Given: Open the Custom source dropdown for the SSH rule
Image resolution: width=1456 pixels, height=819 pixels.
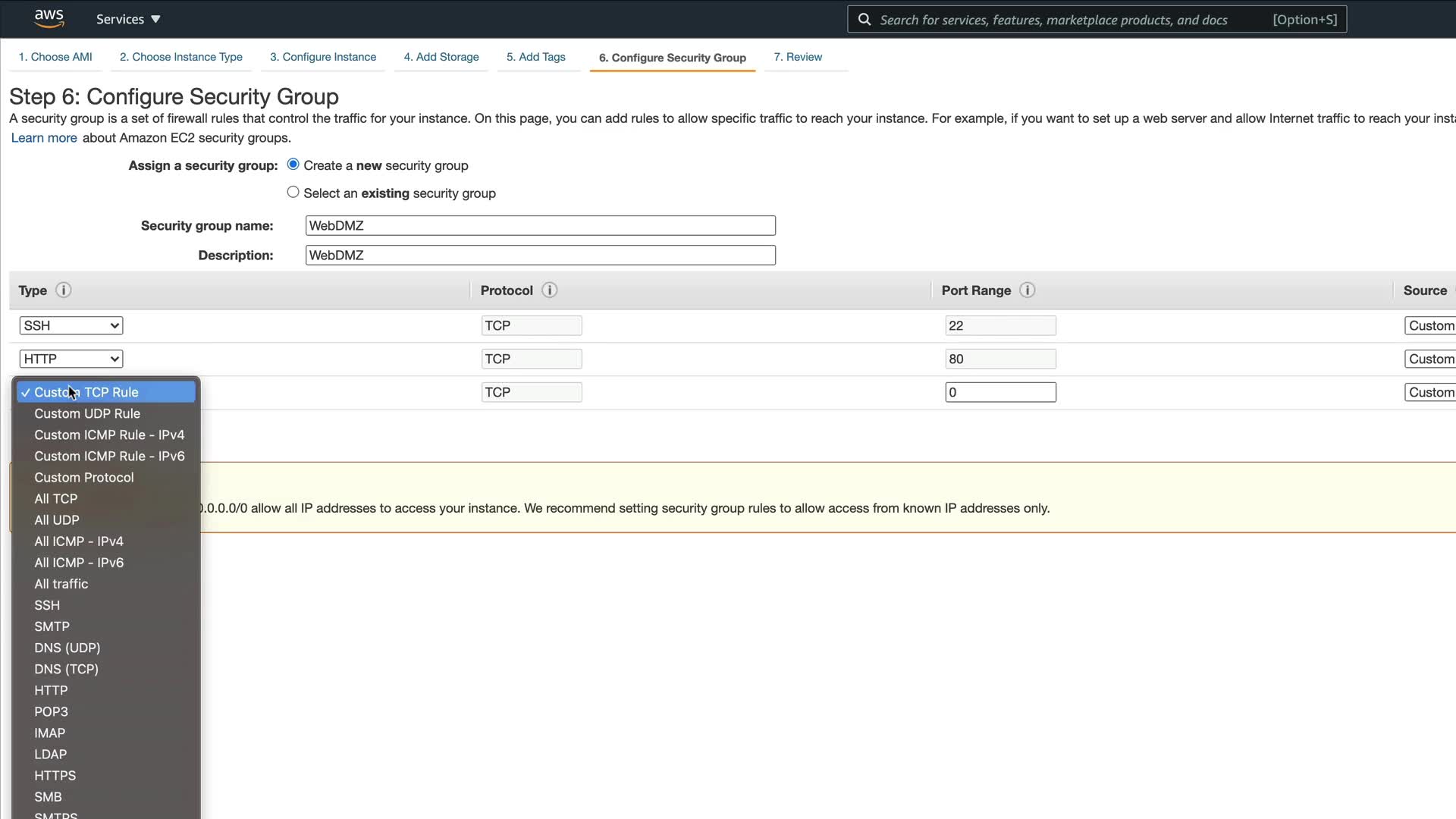Looking at the screenshot, I should [1430, 325].
